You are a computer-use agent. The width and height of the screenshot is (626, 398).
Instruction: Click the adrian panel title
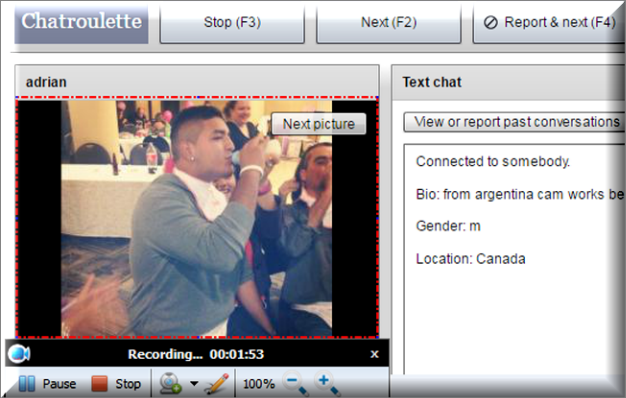click(x=46, y=82)
